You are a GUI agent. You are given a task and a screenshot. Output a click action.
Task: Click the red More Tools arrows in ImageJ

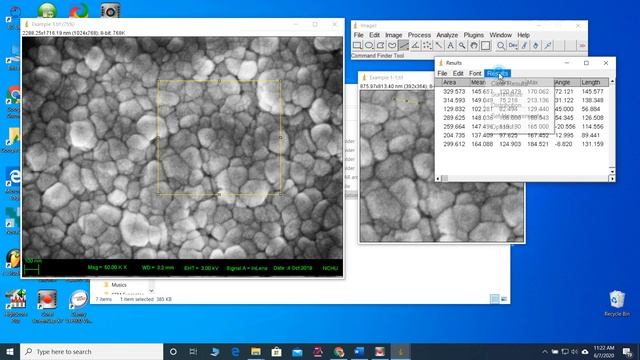582,45
